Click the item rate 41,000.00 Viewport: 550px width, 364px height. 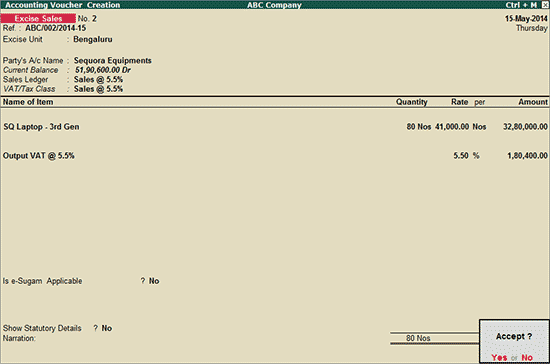coord(452,127)
